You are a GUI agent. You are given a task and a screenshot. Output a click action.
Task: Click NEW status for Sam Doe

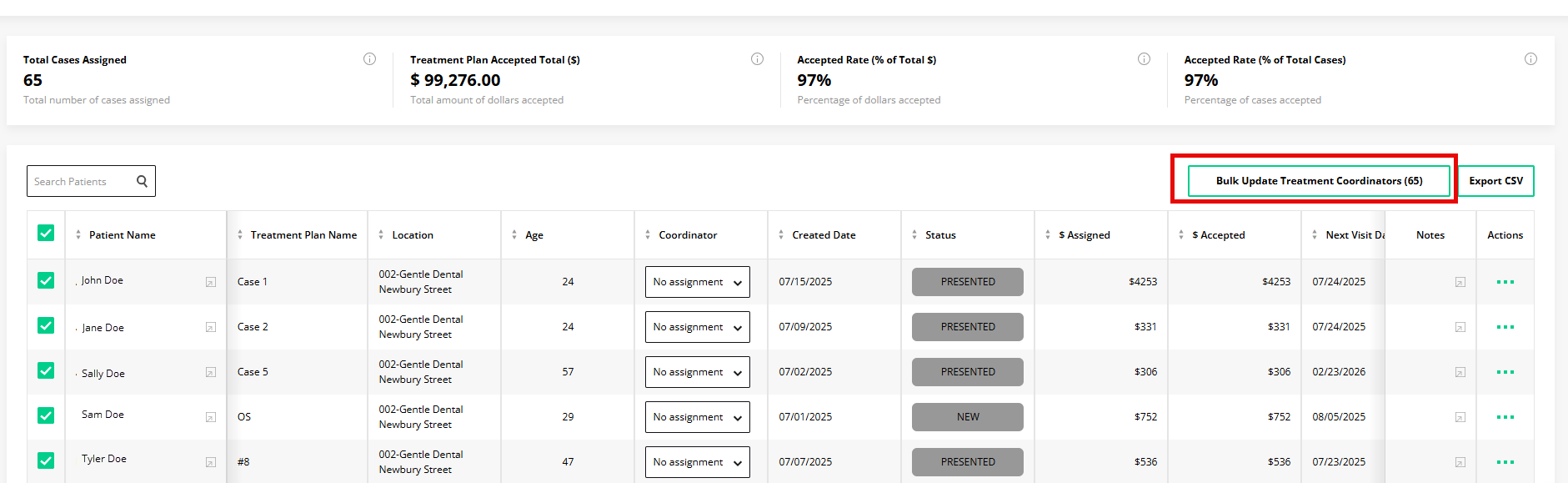[968, 417]
